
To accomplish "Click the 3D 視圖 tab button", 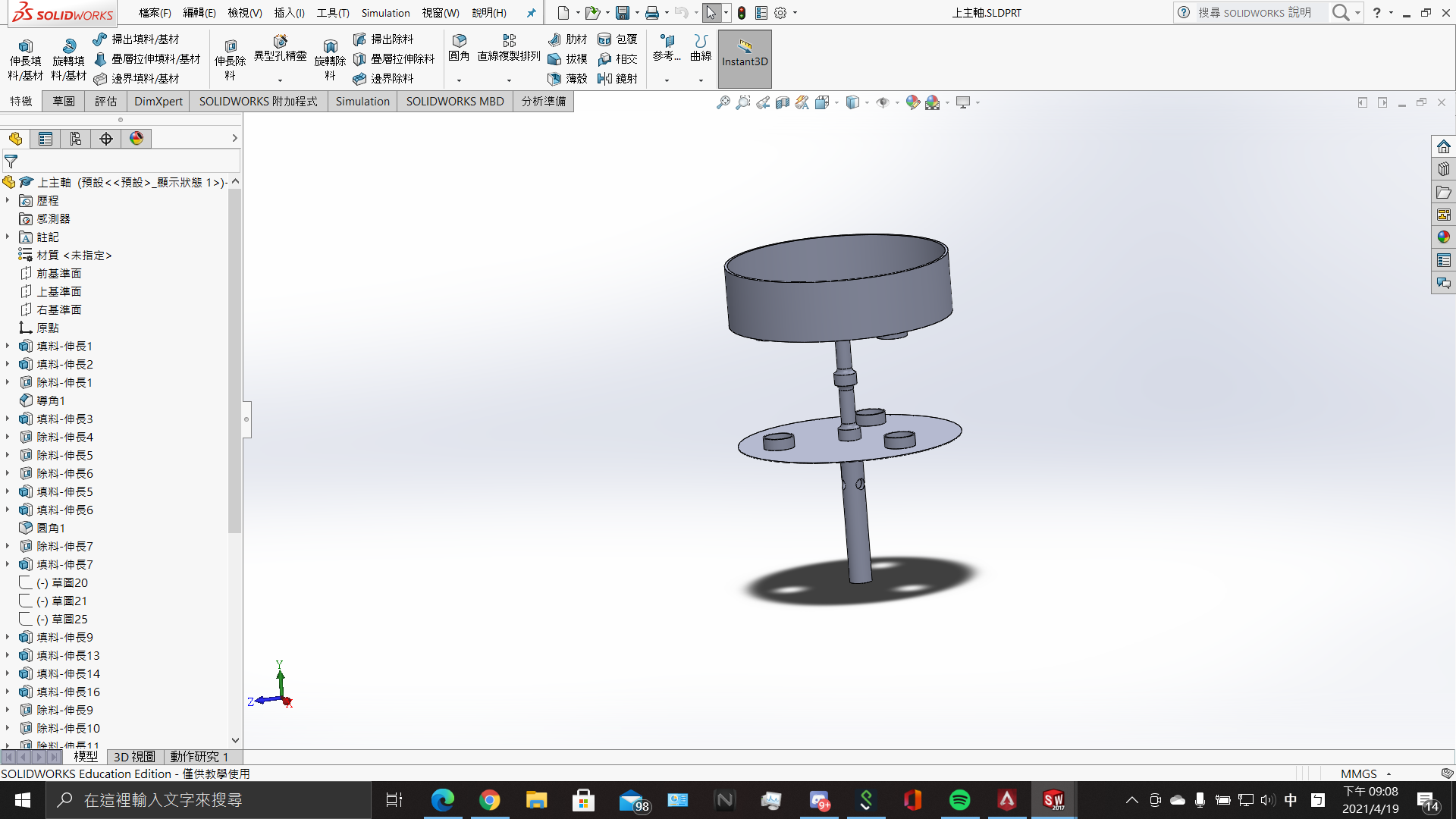I will tap(133, 756).
